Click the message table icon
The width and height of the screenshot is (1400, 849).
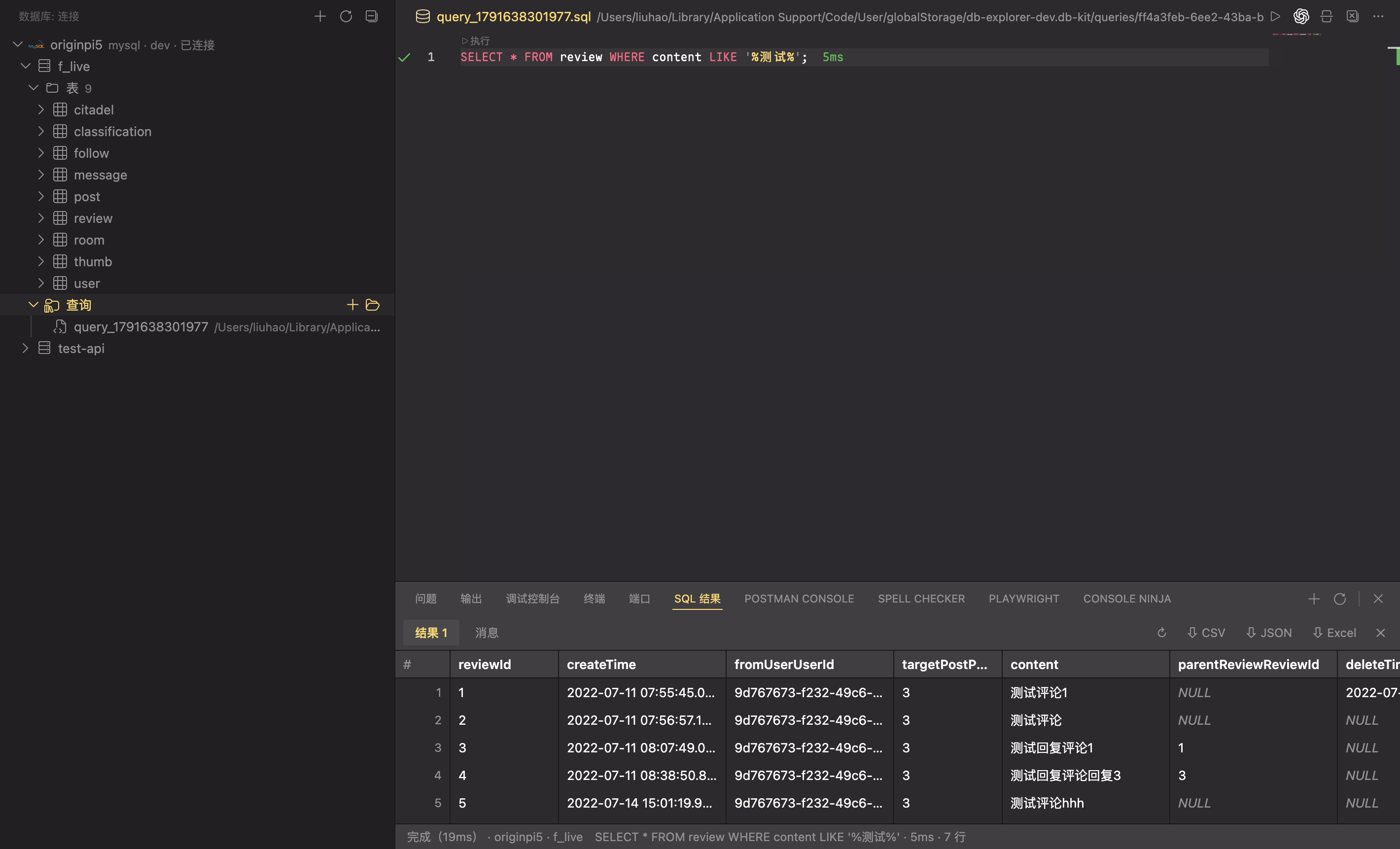tap(60, 175)
